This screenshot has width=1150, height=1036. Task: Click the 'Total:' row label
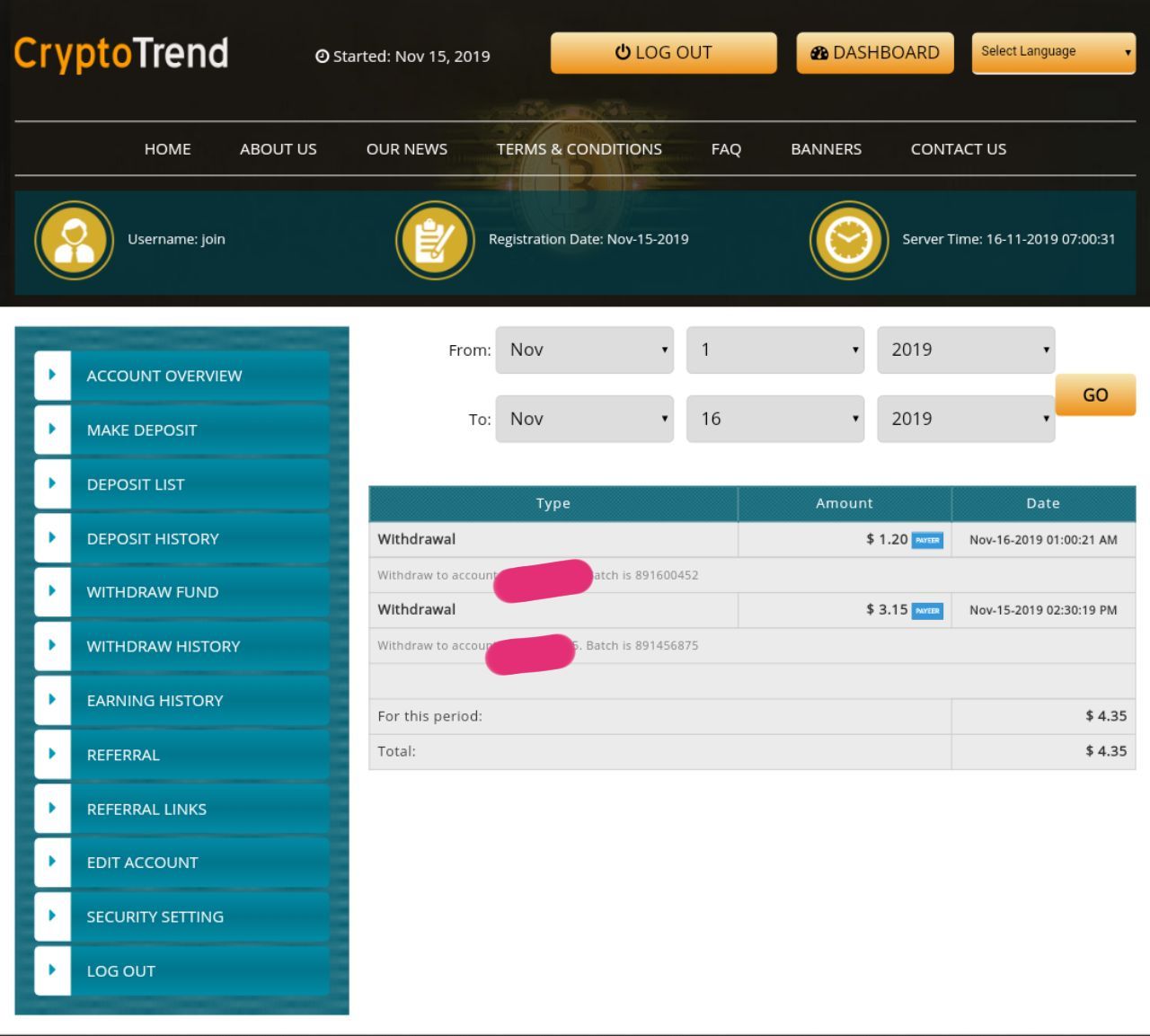(397, 751)
